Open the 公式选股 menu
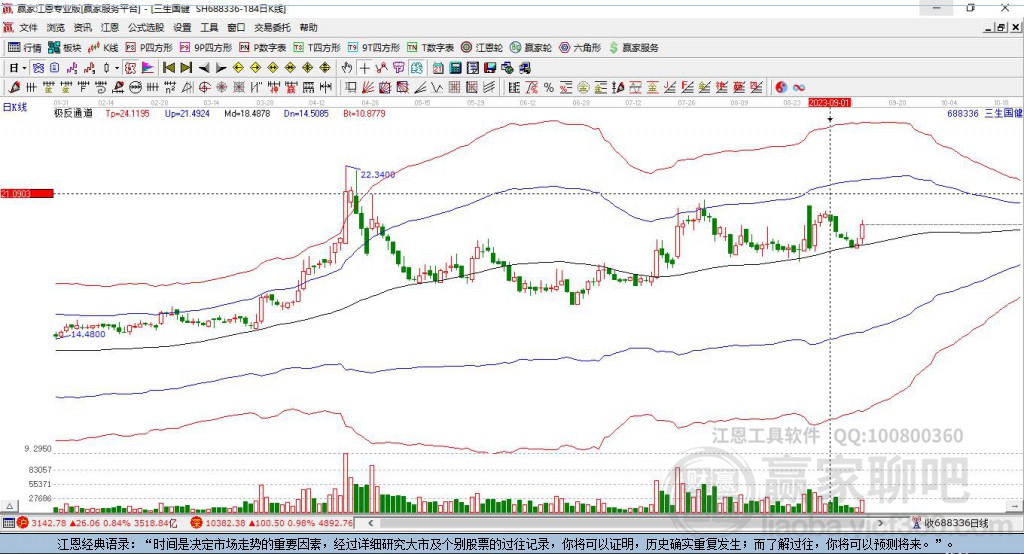This screenshot has height=554, width=1024. [x=146, y=27]
